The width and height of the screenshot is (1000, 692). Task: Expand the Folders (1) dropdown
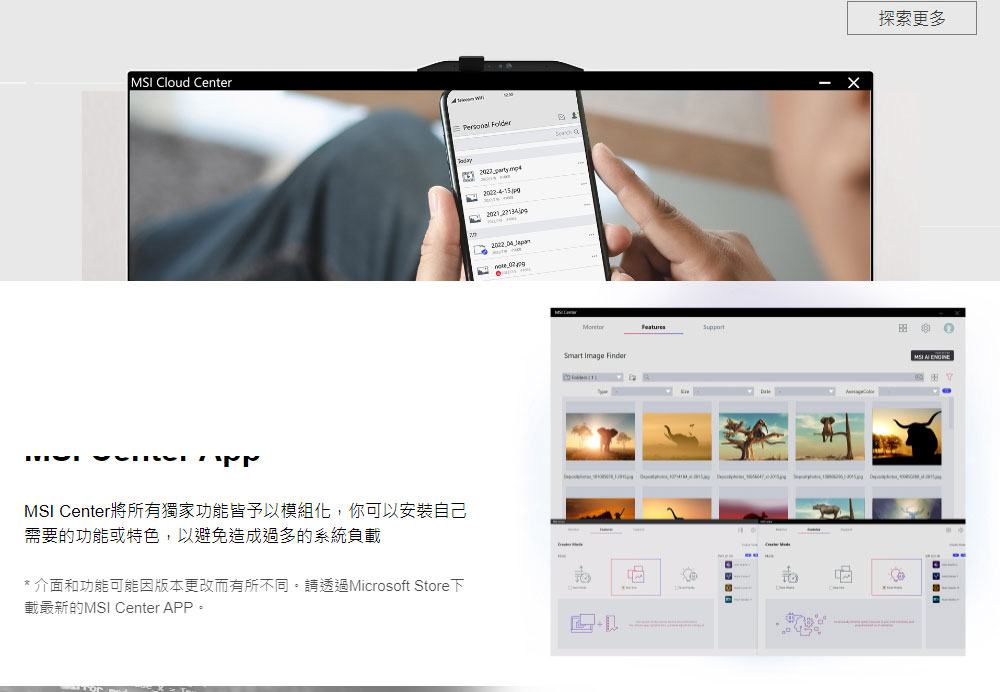point(592,377)
